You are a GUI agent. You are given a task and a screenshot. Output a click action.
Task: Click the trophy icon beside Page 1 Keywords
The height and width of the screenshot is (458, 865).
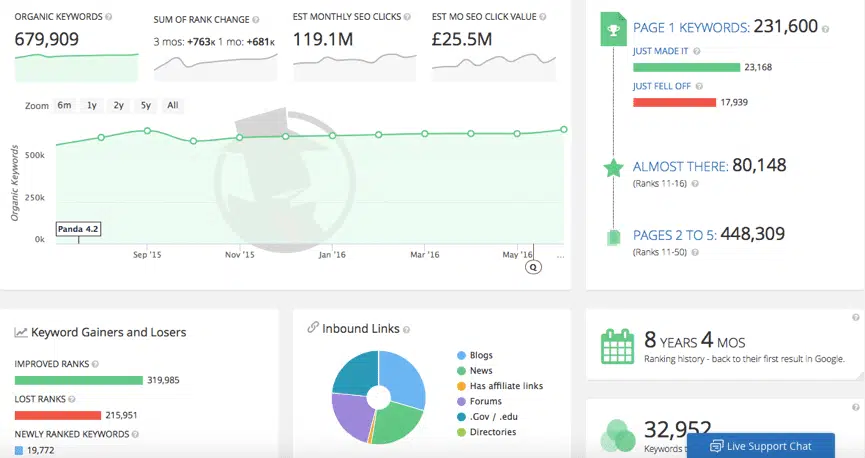[613, 30]
